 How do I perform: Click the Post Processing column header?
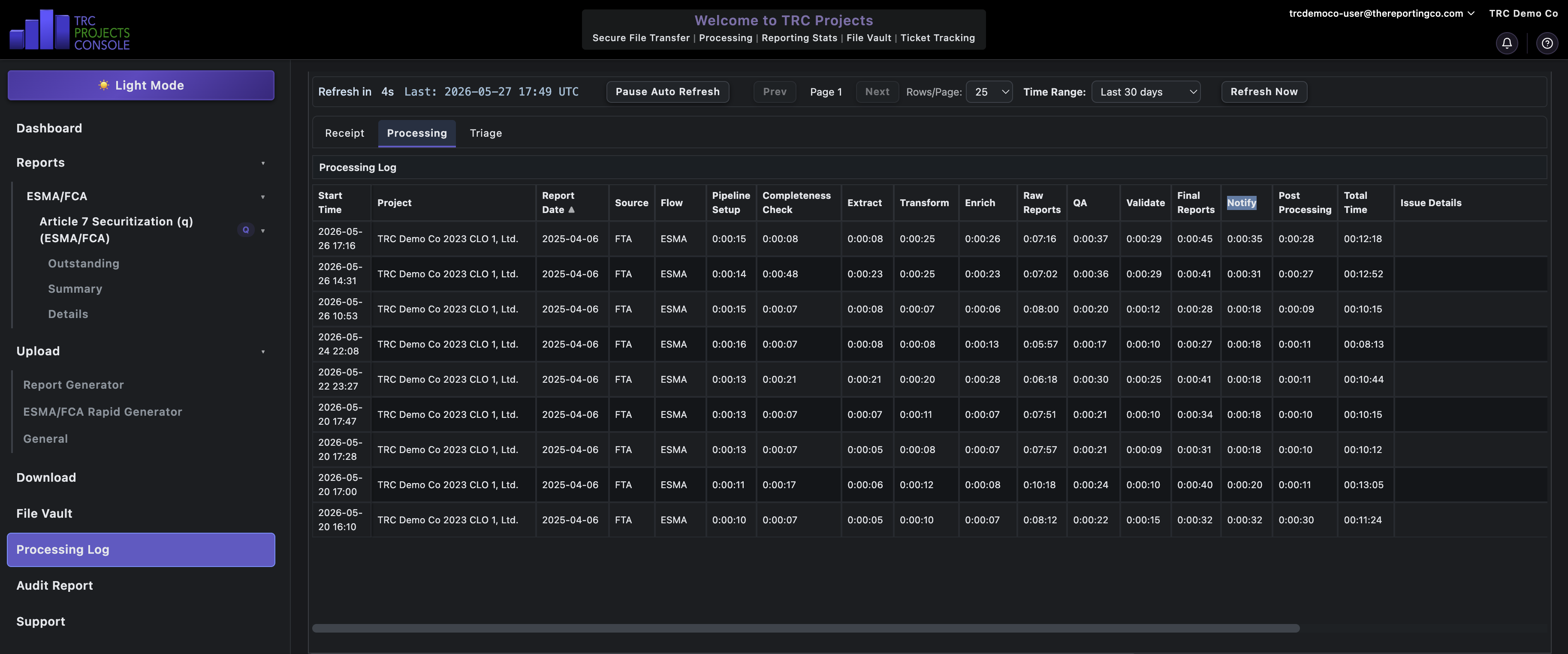tap(1304, 203)
